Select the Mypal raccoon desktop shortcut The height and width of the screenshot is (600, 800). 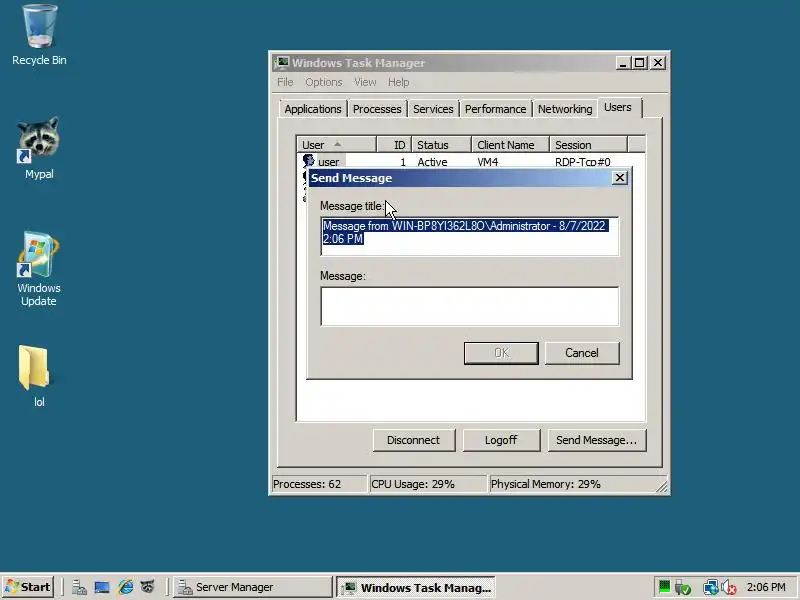click(39, 148)
